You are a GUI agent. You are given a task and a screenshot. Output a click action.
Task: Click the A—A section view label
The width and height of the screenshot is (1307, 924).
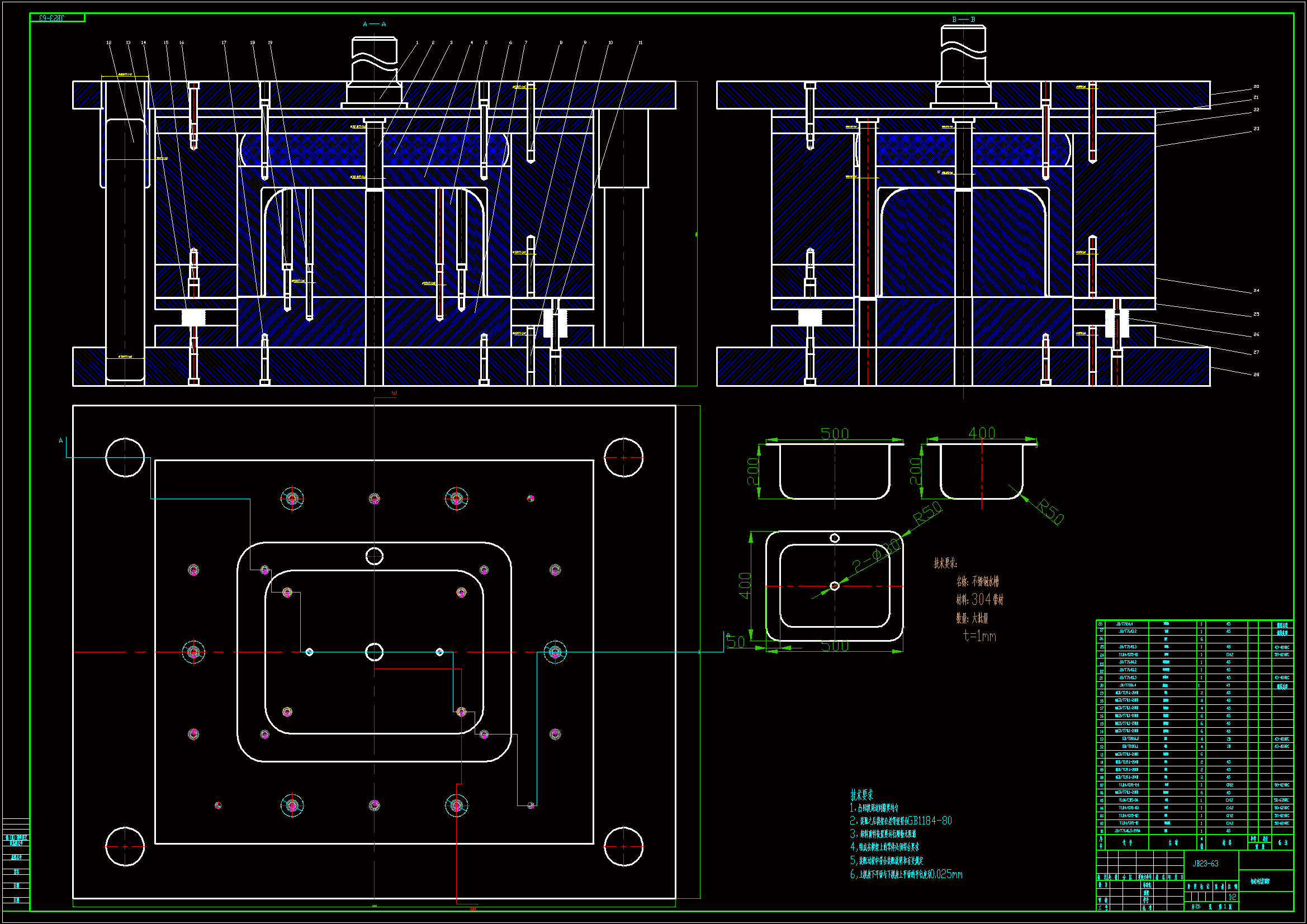click(374, 24)
